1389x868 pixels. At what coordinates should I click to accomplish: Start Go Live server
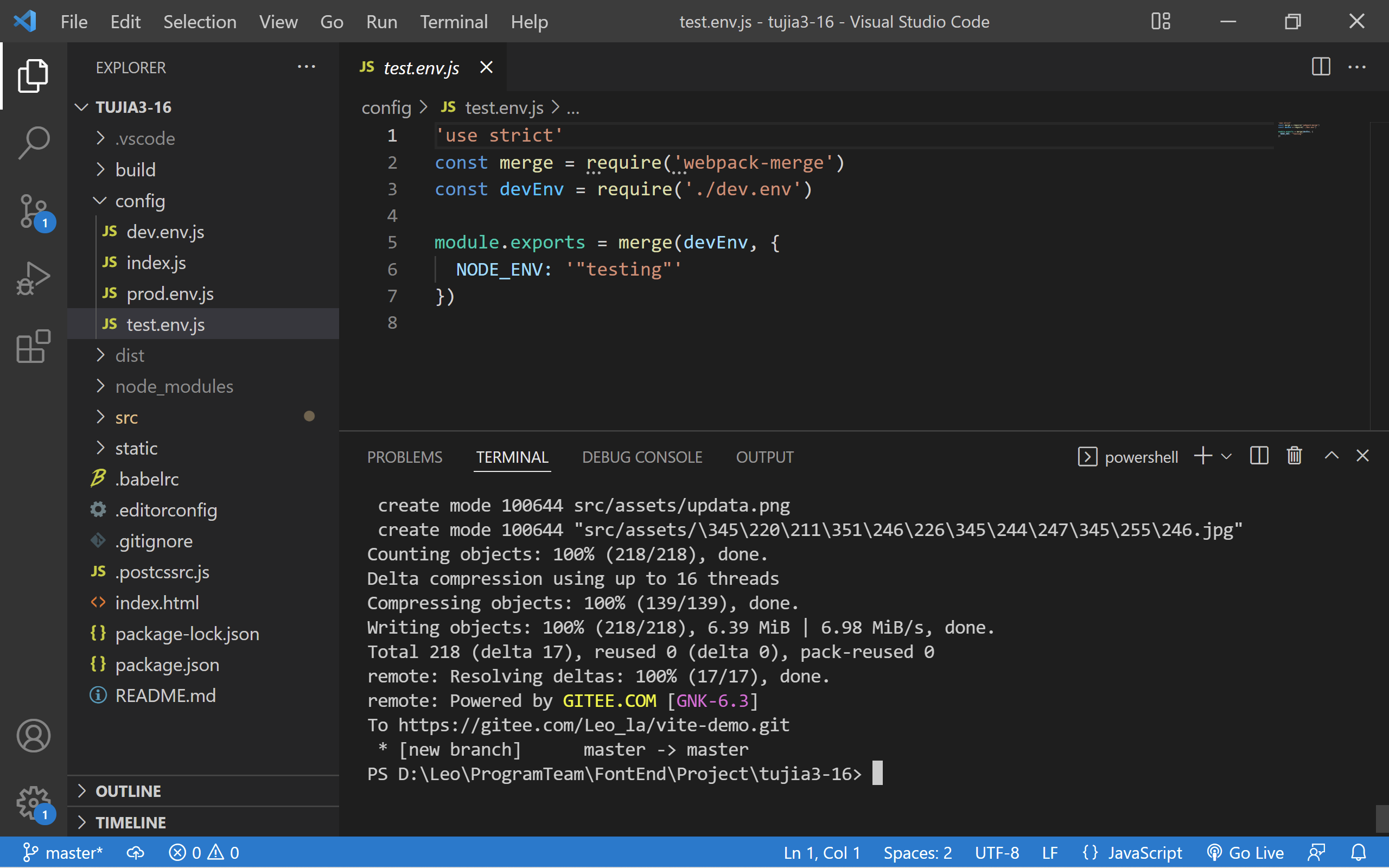[x=1245, y=852]
